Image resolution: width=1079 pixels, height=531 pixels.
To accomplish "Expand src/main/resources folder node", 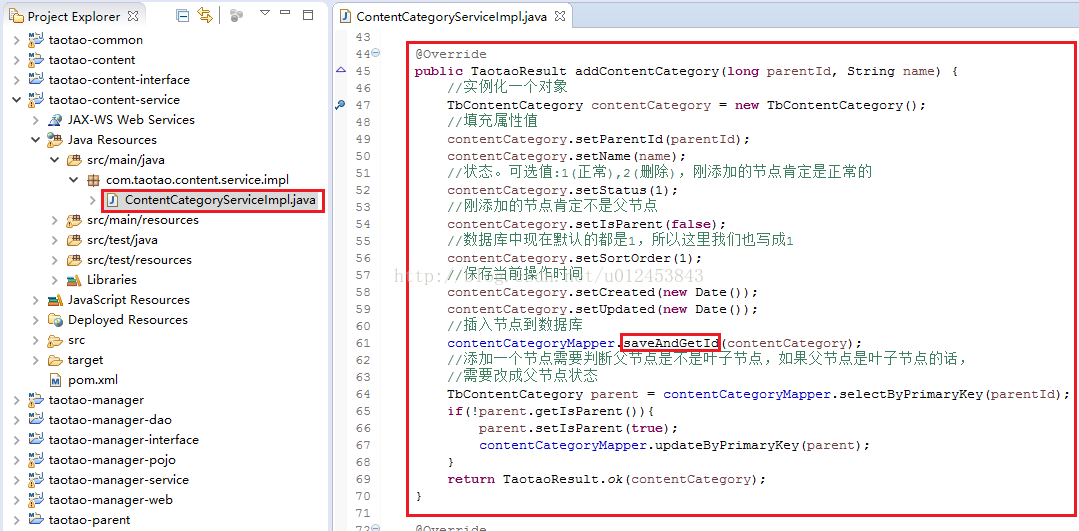I will click(x=55, y=220).
